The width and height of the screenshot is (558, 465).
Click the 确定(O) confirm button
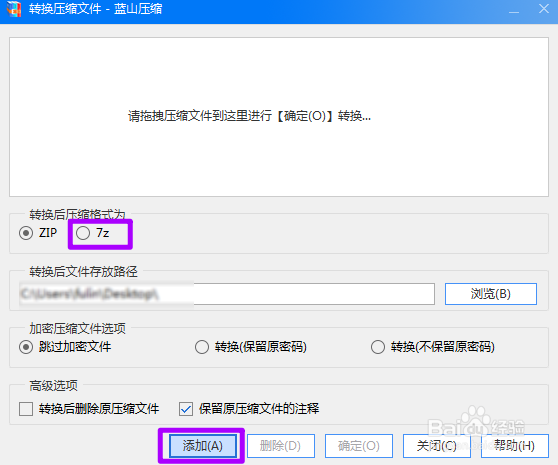click(359, 446)
